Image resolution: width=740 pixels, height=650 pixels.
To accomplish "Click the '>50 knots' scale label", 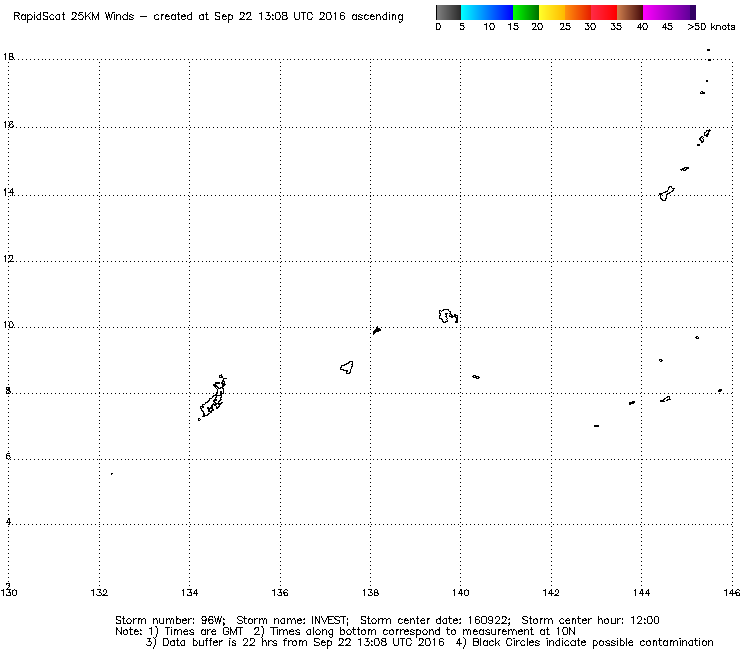I will (711, 27).
